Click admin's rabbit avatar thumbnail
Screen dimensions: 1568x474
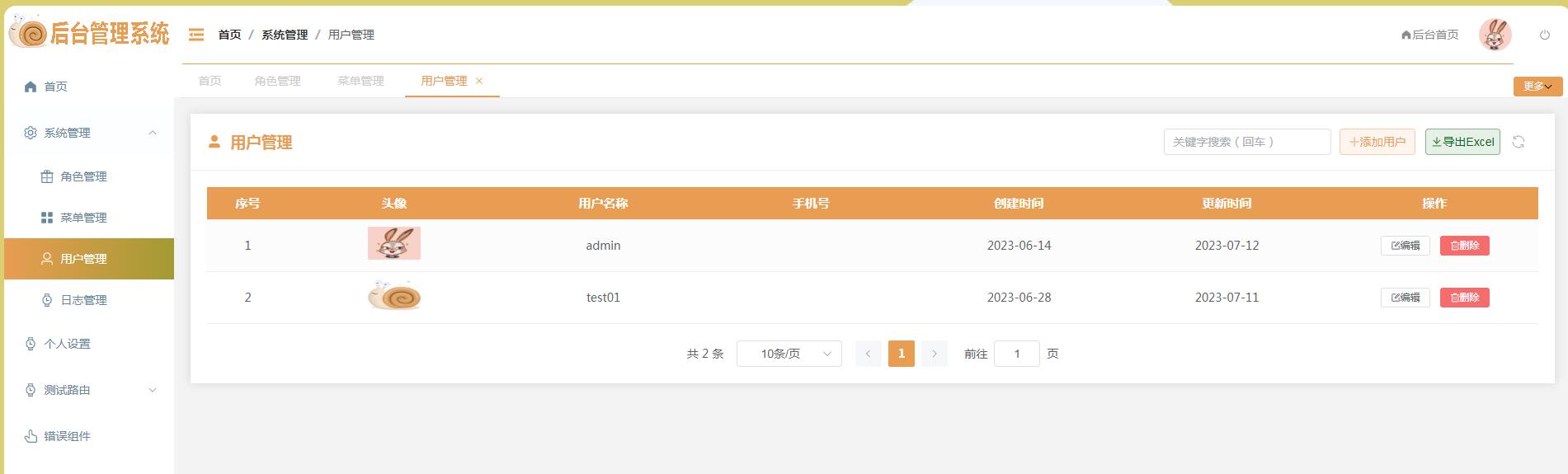(x=394, y=243)
